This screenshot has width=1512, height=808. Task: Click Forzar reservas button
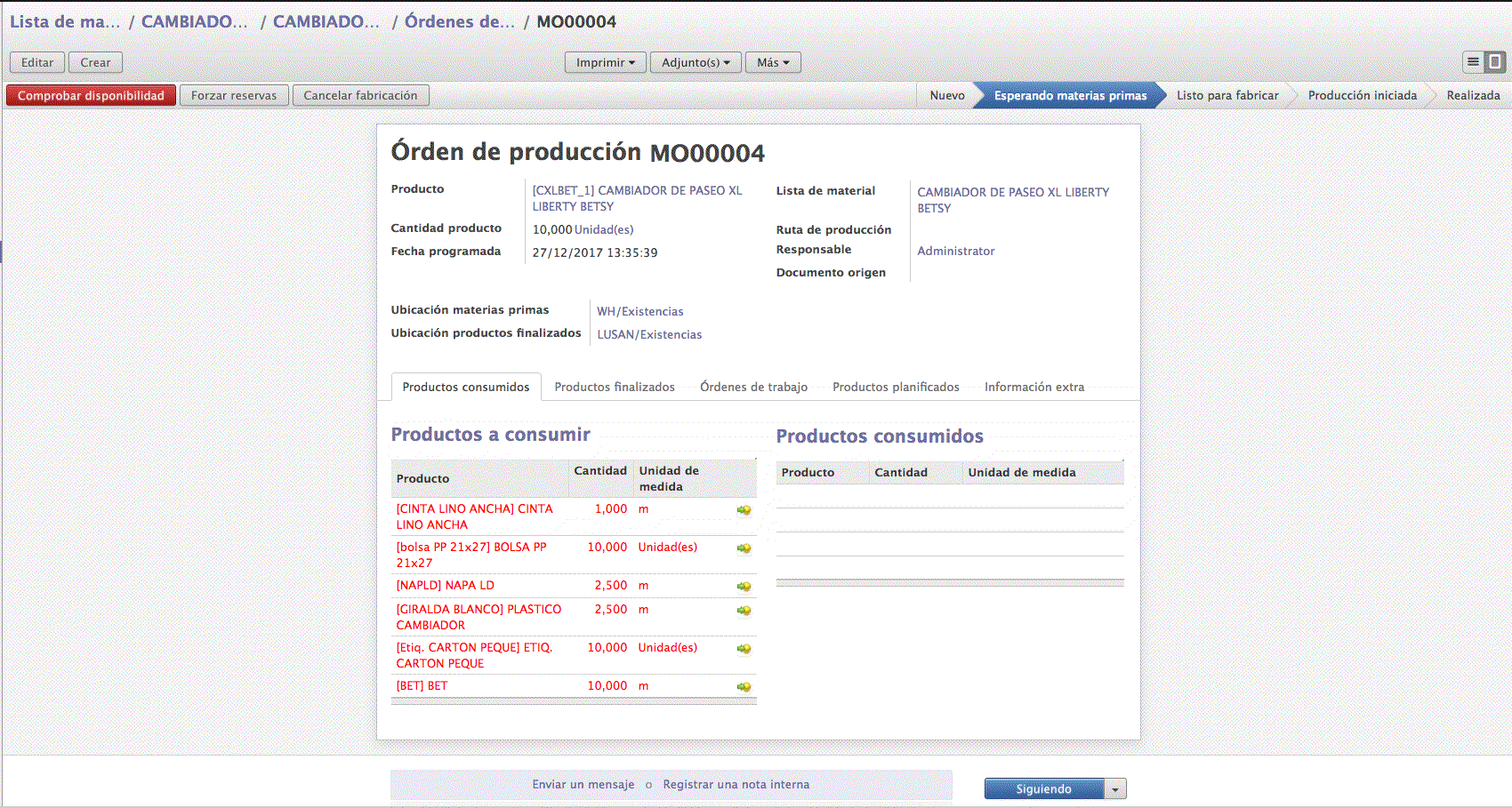(234, 95)
